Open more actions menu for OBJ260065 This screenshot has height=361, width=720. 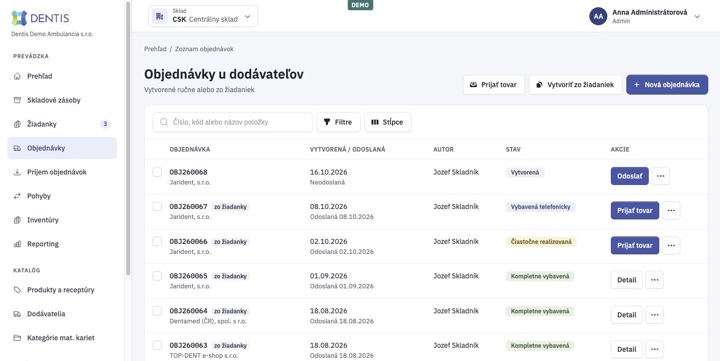(x=655, y=280)
